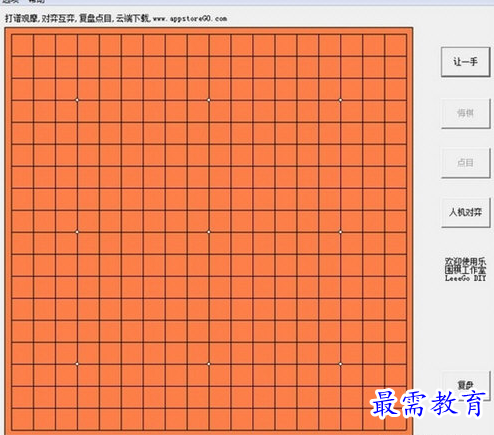
Task: Click the www.appstoreGO.com address text
Action: [190, 19]
